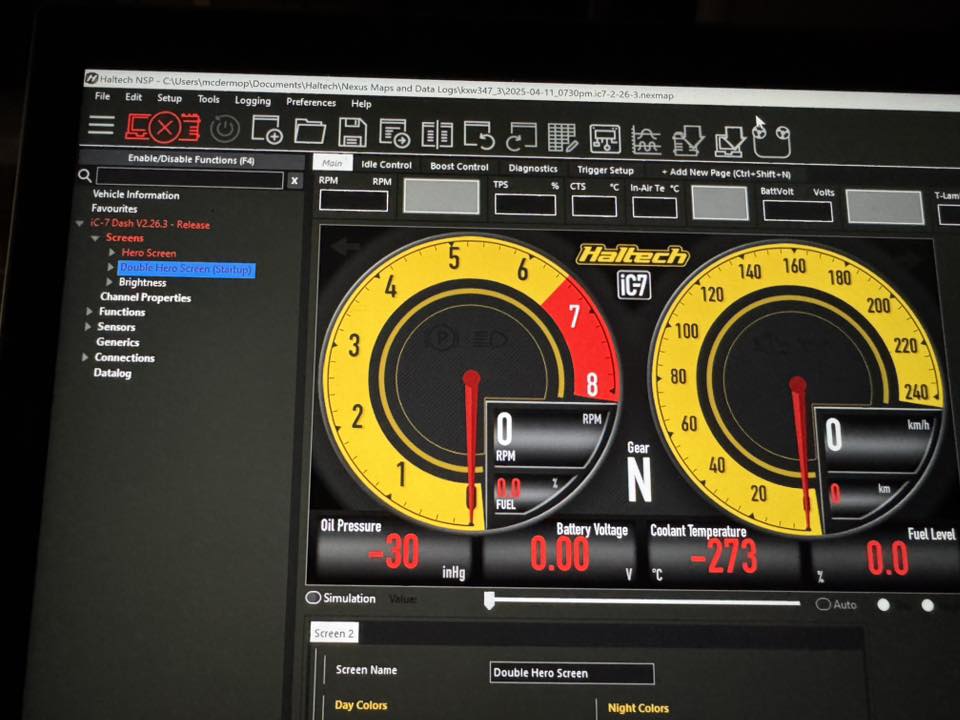Click the magnifier search icon
The height and width of the screenshot is (720, 960).
(x=85, y=176)
